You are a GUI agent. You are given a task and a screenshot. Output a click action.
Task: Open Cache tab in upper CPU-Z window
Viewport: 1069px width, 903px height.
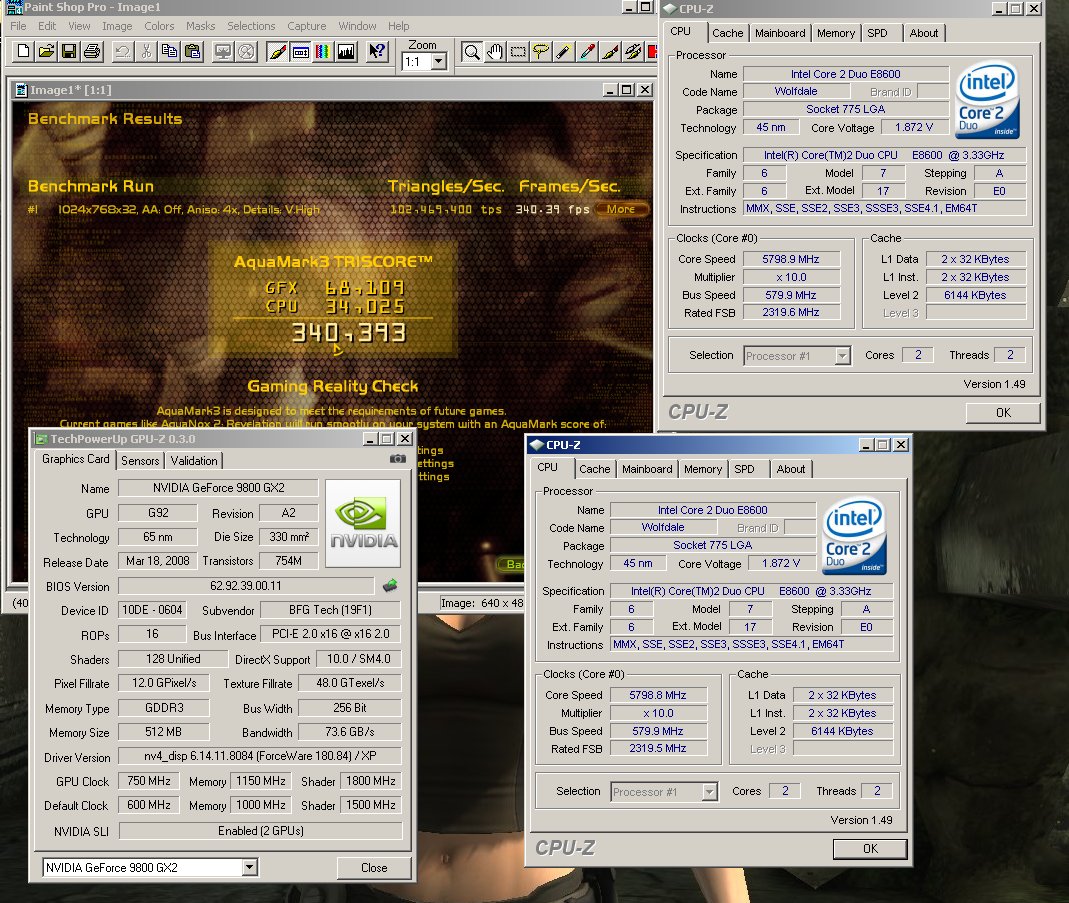point(727,33)
